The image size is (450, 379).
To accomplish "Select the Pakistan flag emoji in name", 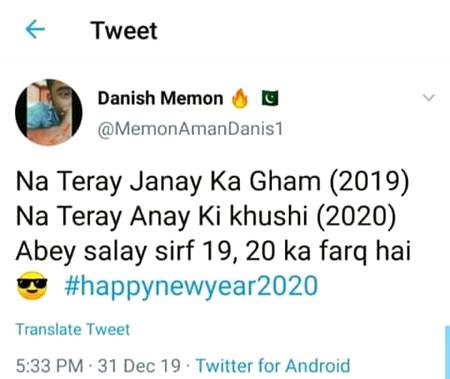I will 270,98.
